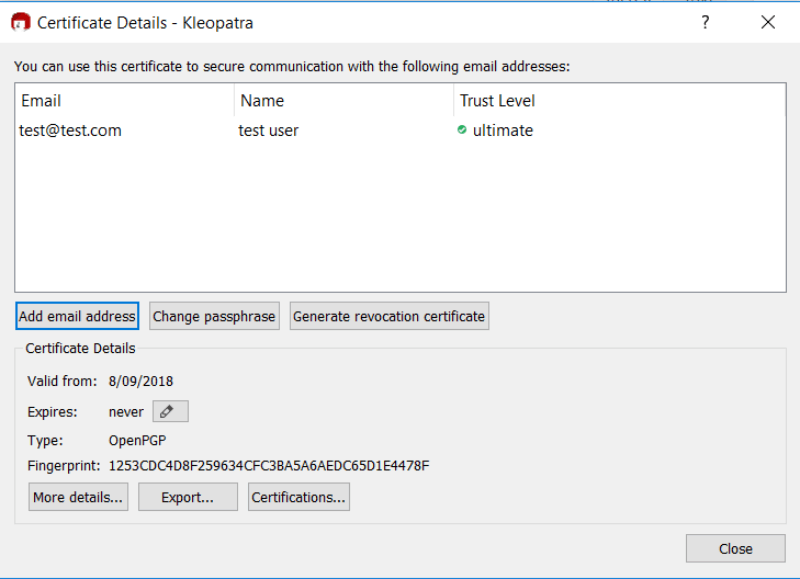The height and width of the screenshot is (579, 800).
Task: Click Generate revocation certificate
Action: coord(389,315)
